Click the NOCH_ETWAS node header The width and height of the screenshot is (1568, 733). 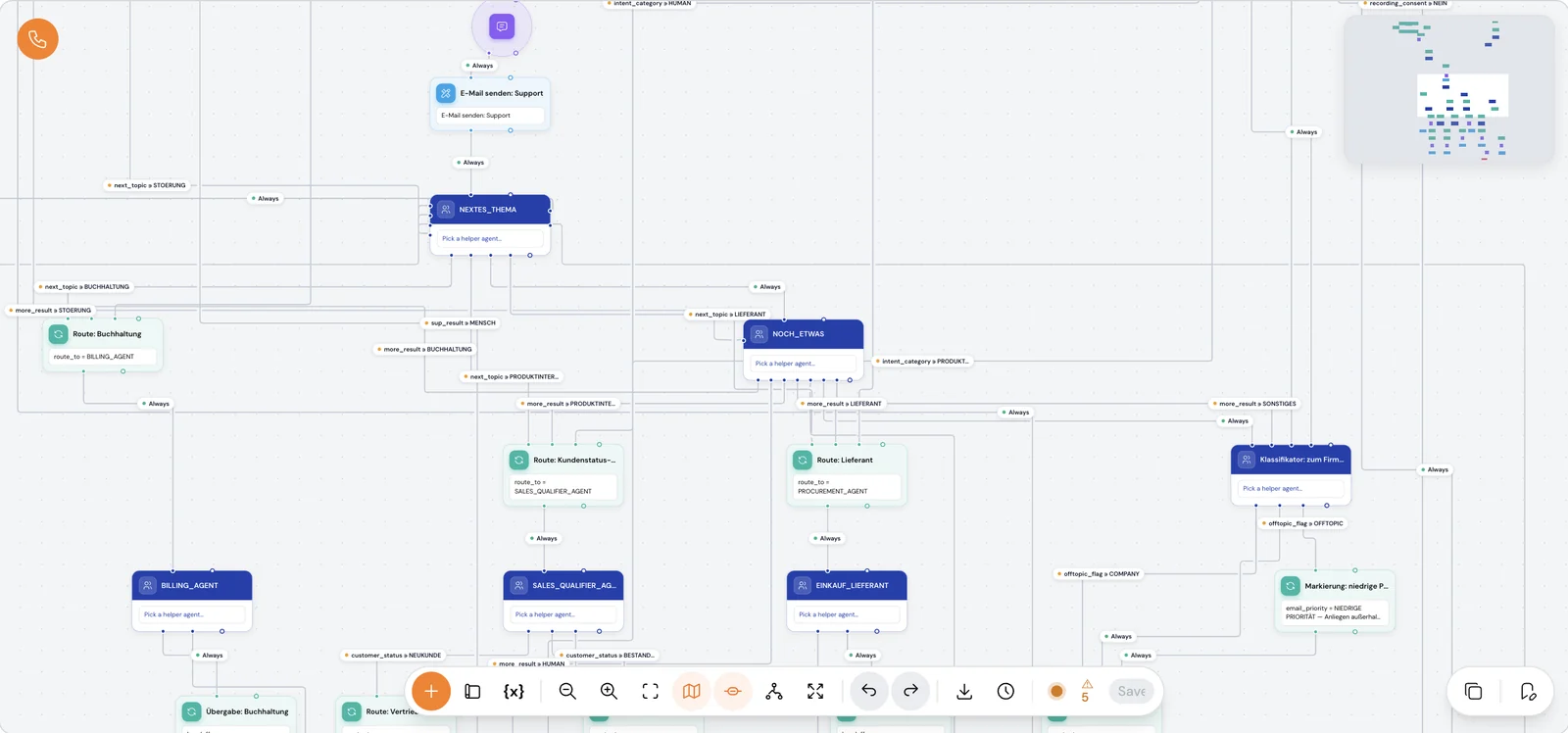(x=804, y=334)
